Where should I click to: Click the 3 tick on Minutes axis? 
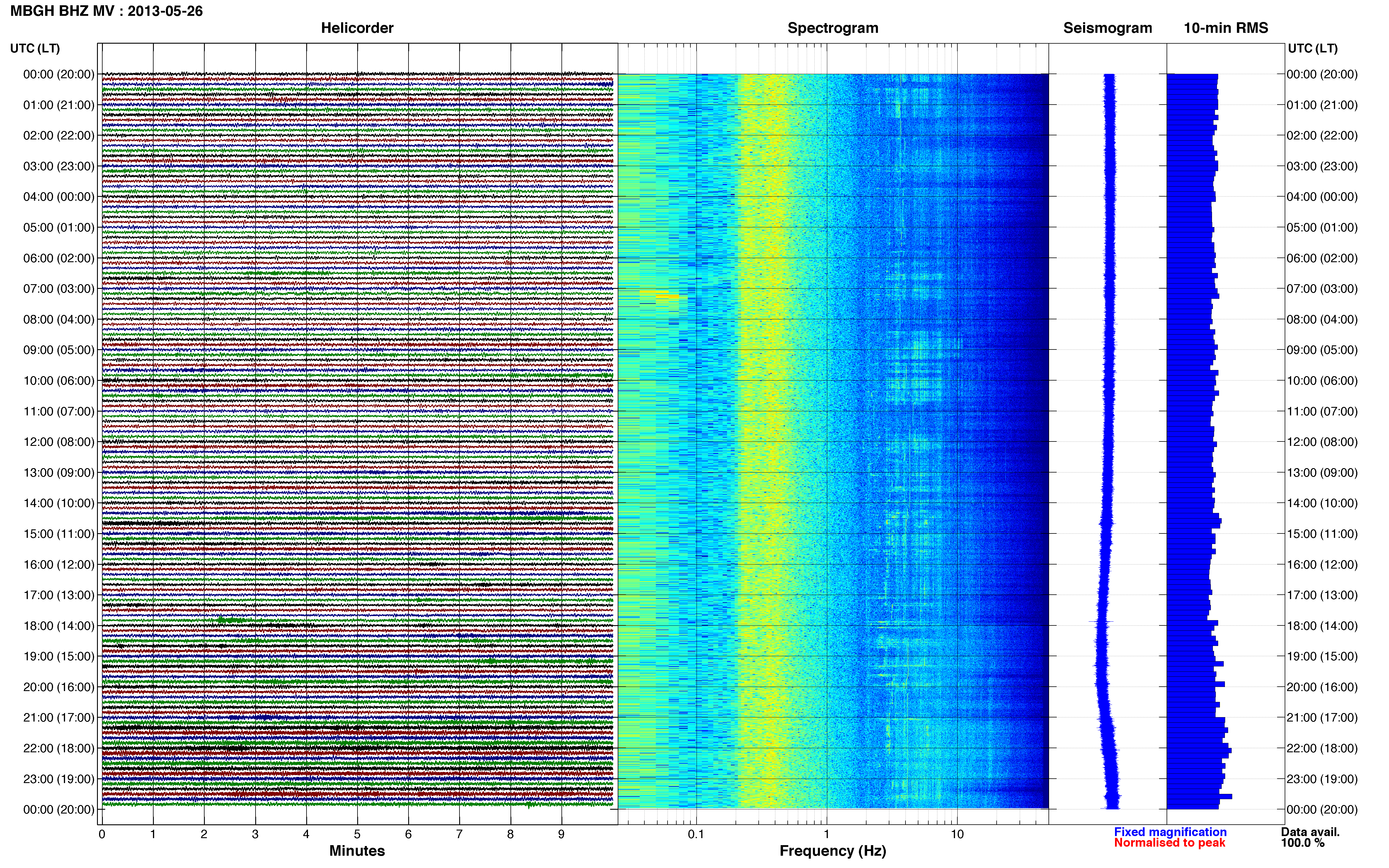pyautogui.click(x=255, y=835)
